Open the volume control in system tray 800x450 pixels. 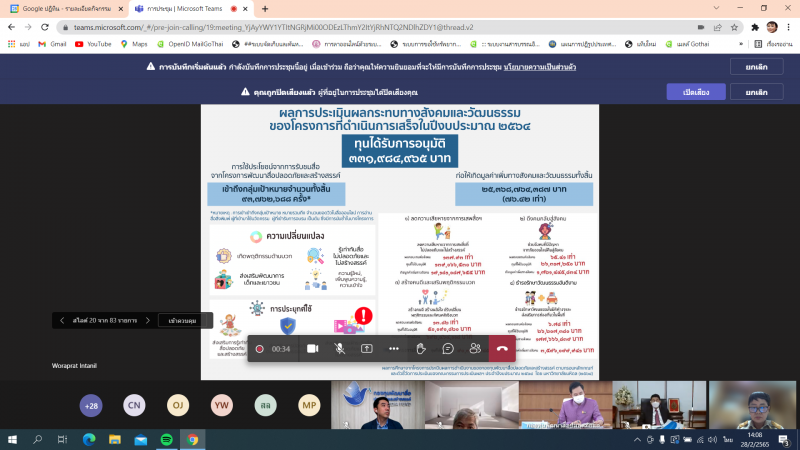click(x=713, y=440)
